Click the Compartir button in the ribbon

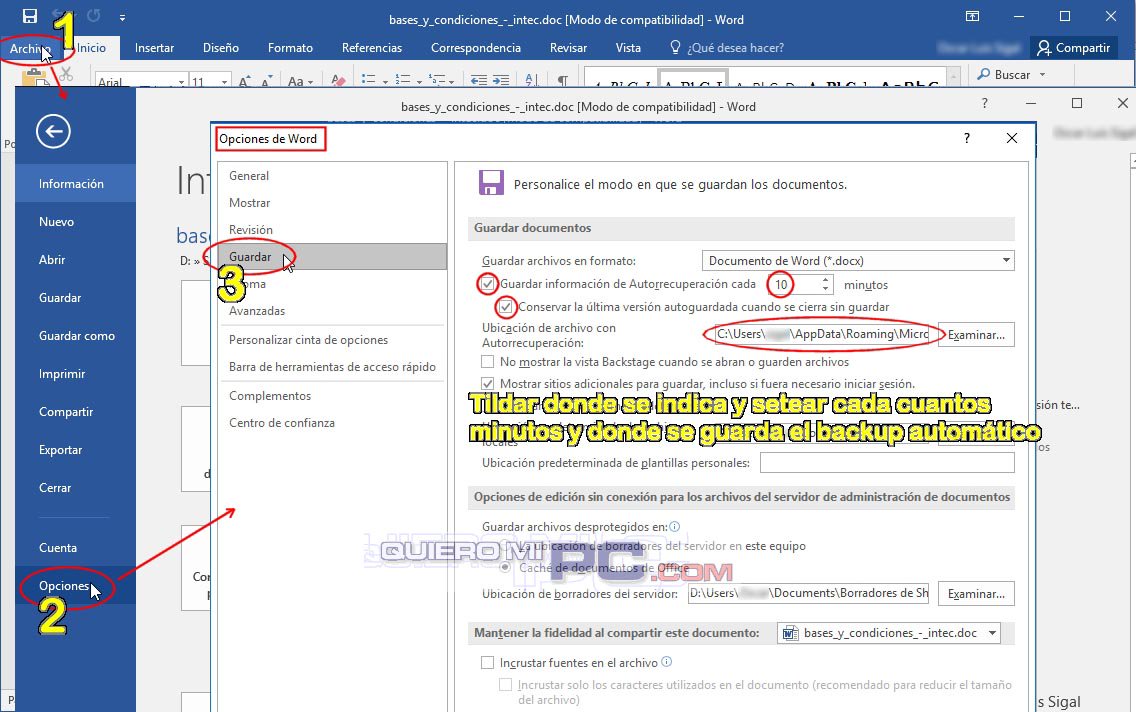pyautogui.click(x=1074, y=48)
